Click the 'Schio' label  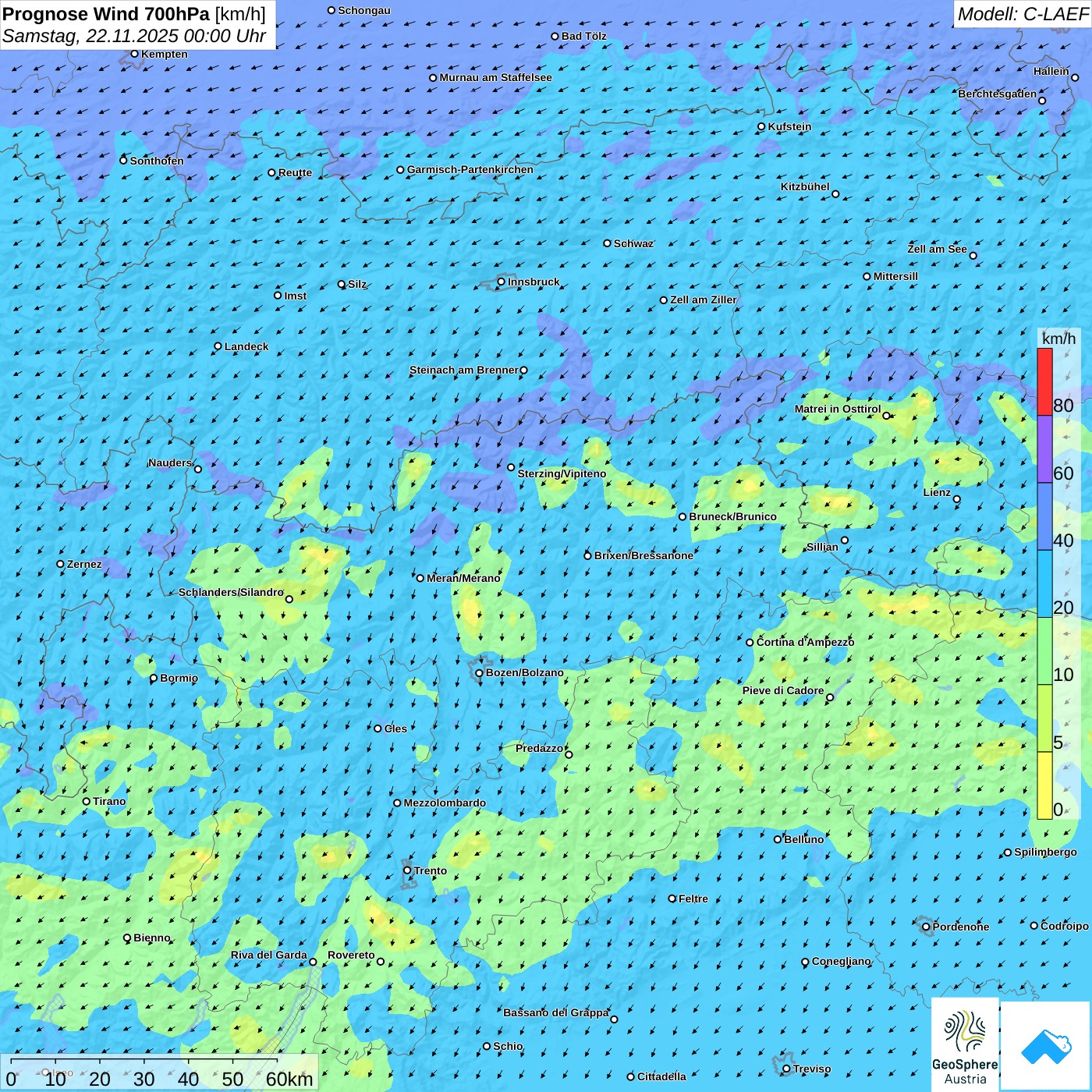[x=508, y=1046]
